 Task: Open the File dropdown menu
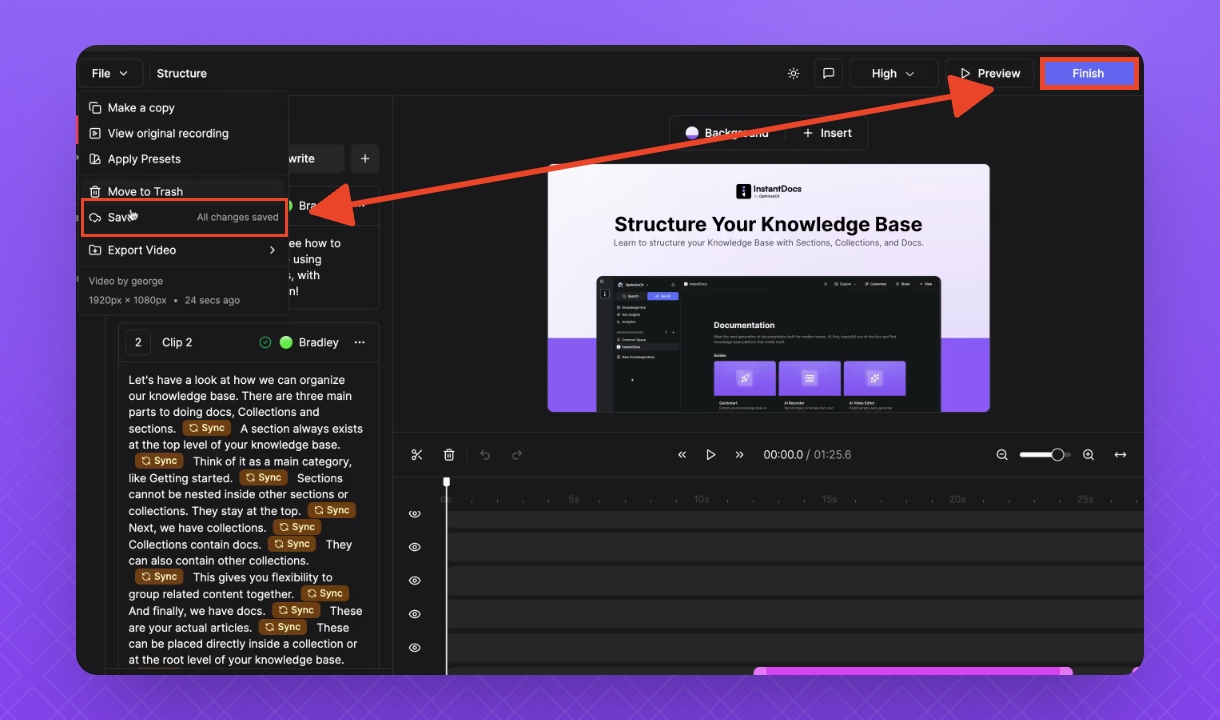tap(110, 73)
